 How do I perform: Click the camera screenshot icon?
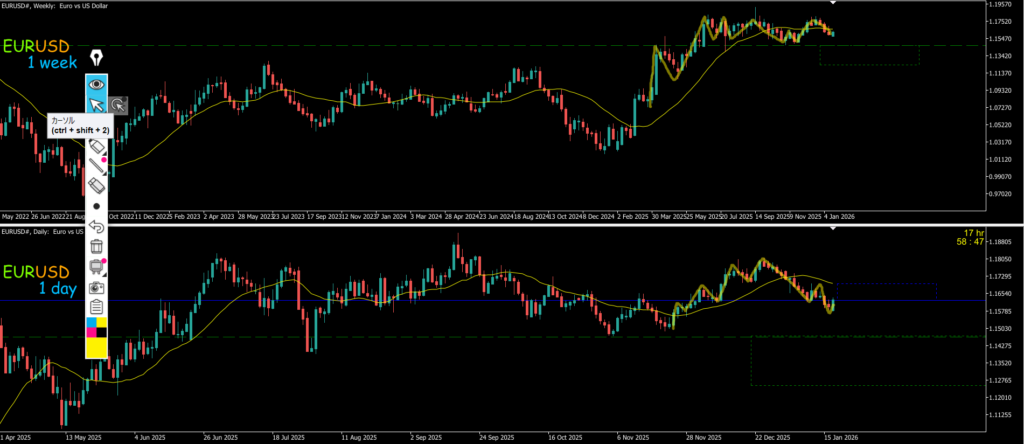pyautogui.click(x=97, y=287)
